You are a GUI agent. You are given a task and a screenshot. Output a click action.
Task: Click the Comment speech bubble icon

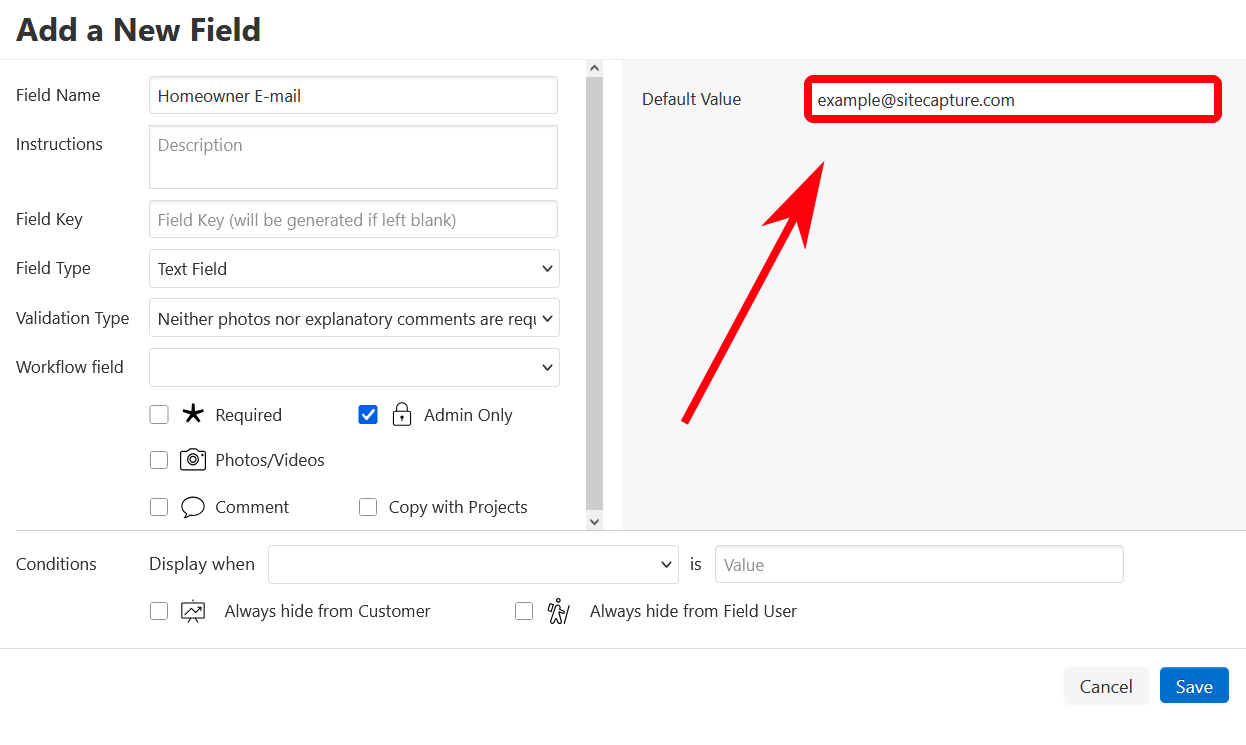(x=192, y=507)
